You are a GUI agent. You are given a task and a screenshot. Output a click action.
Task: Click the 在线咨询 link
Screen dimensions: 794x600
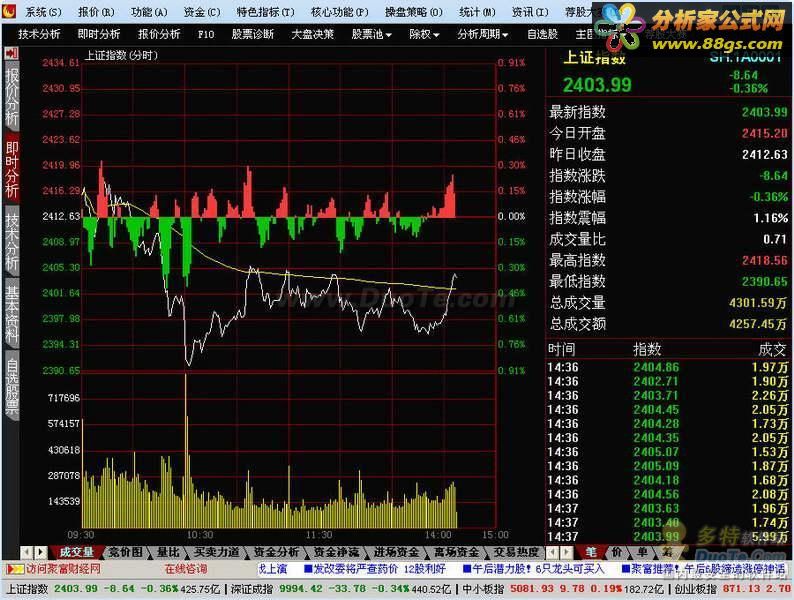coord(186,569)
